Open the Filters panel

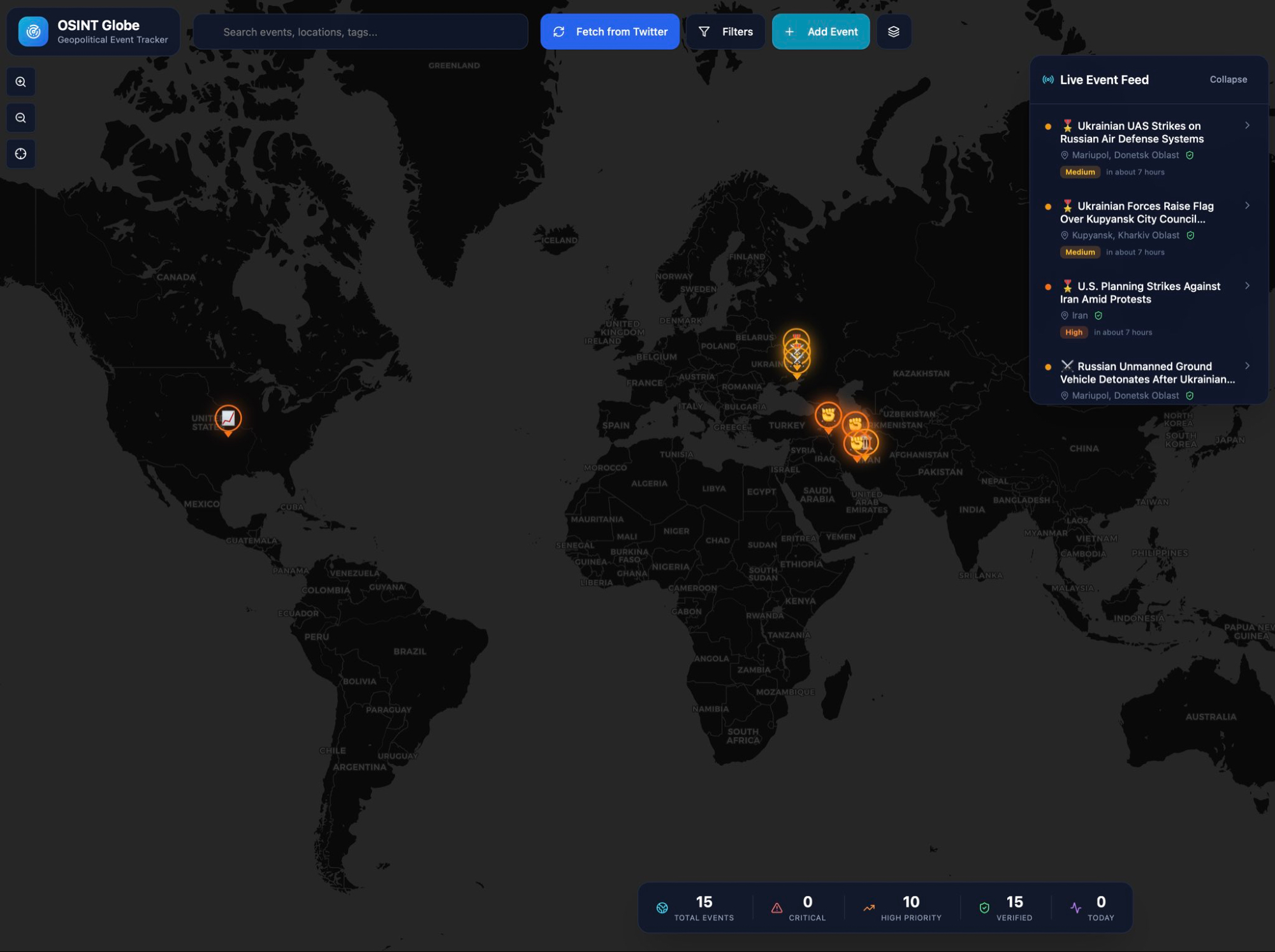click(725, 32)
